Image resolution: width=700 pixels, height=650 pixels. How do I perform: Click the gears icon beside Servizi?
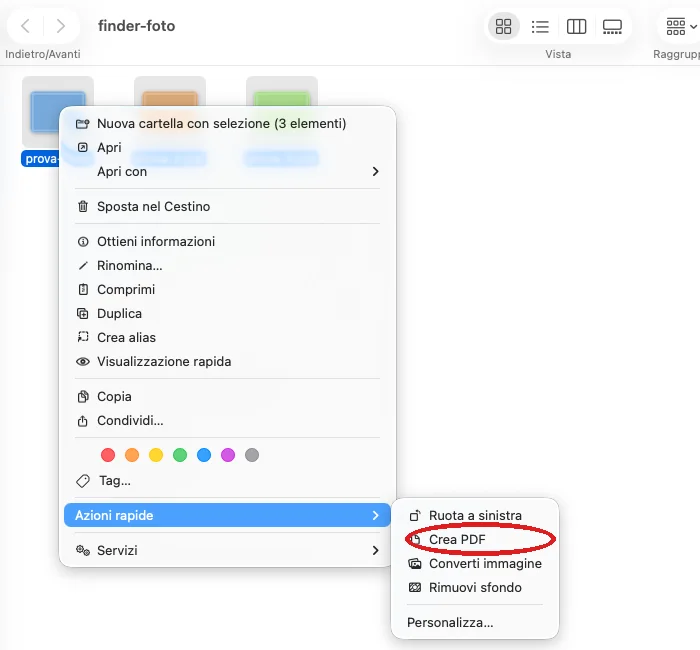(x=83, y=550)
